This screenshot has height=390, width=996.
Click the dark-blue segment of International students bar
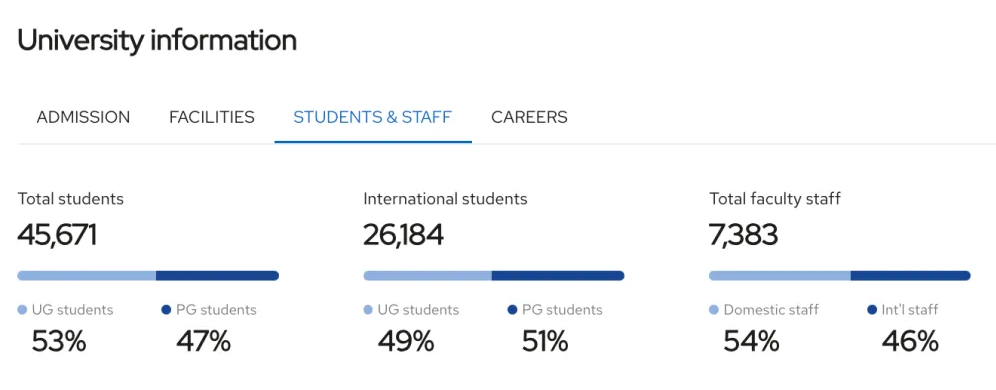(558, 276)
